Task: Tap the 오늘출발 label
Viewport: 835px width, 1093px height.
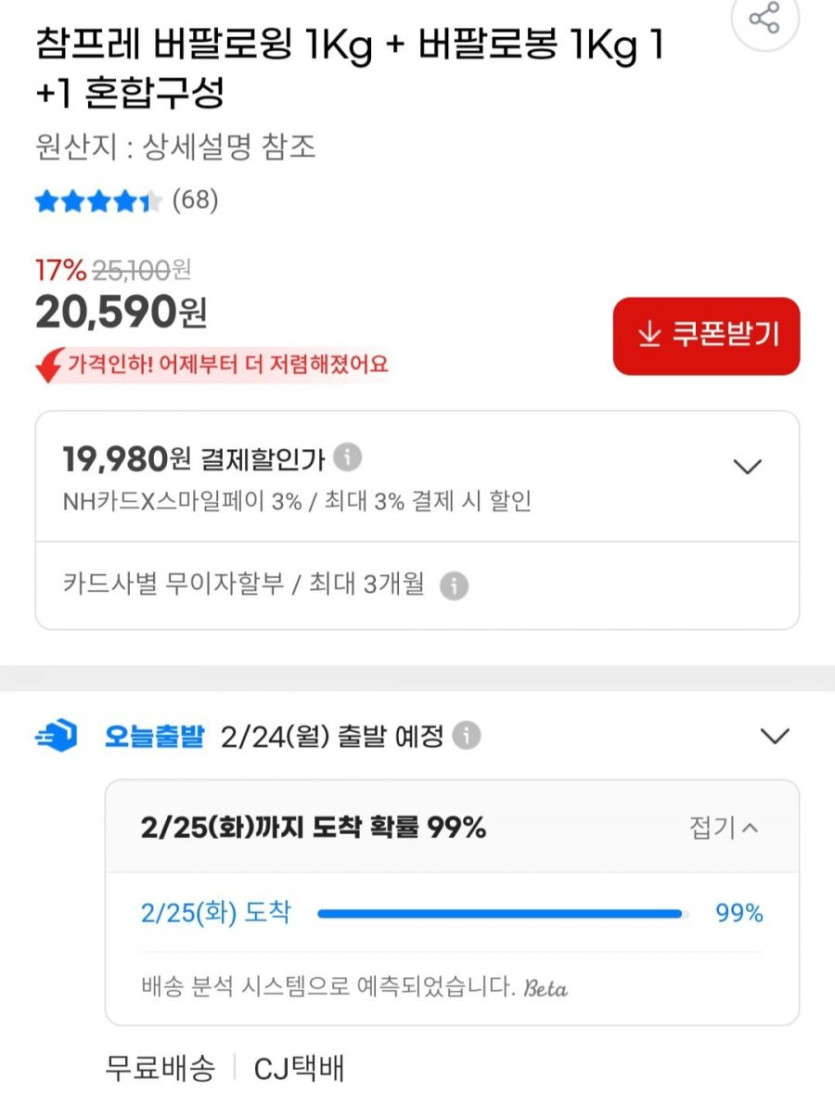Action: click(154, 738)
